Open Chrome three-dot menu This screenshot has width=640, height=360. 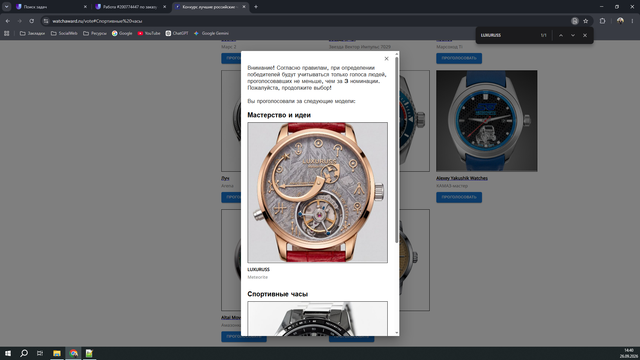[632, 21]
